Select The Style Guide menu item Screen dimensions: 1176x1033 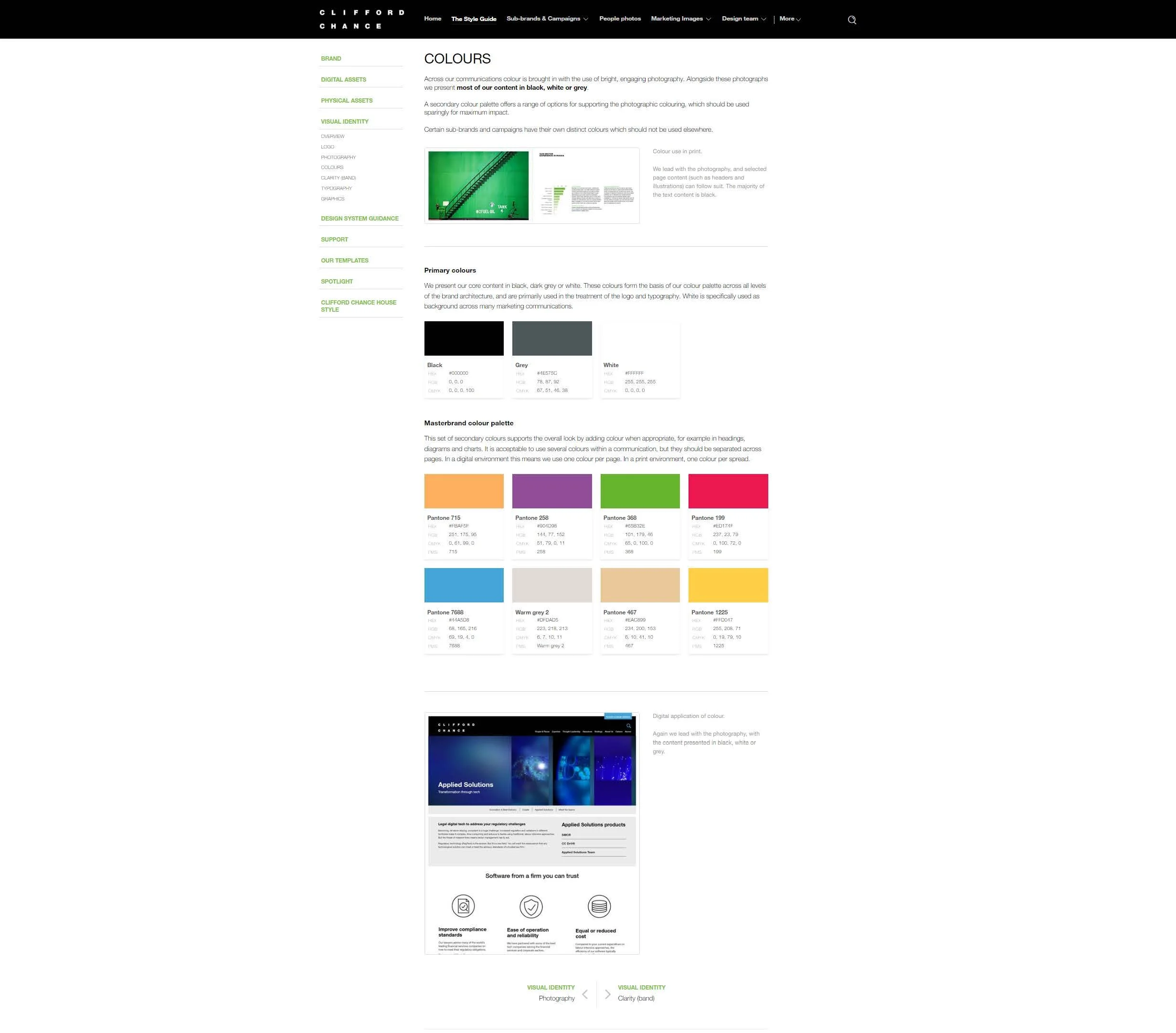pyautogui.click(x=474, y=19)
